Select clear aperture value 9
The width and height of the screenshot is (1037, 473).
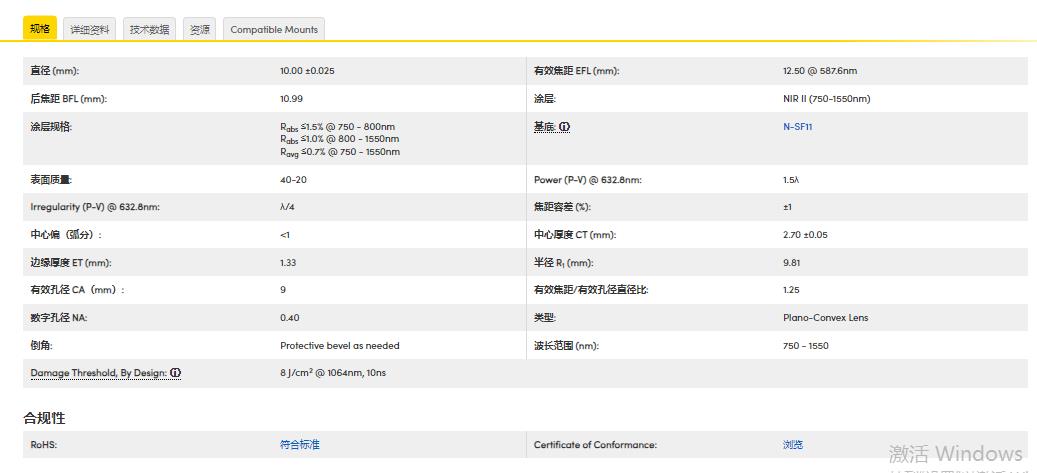[282, 290]
